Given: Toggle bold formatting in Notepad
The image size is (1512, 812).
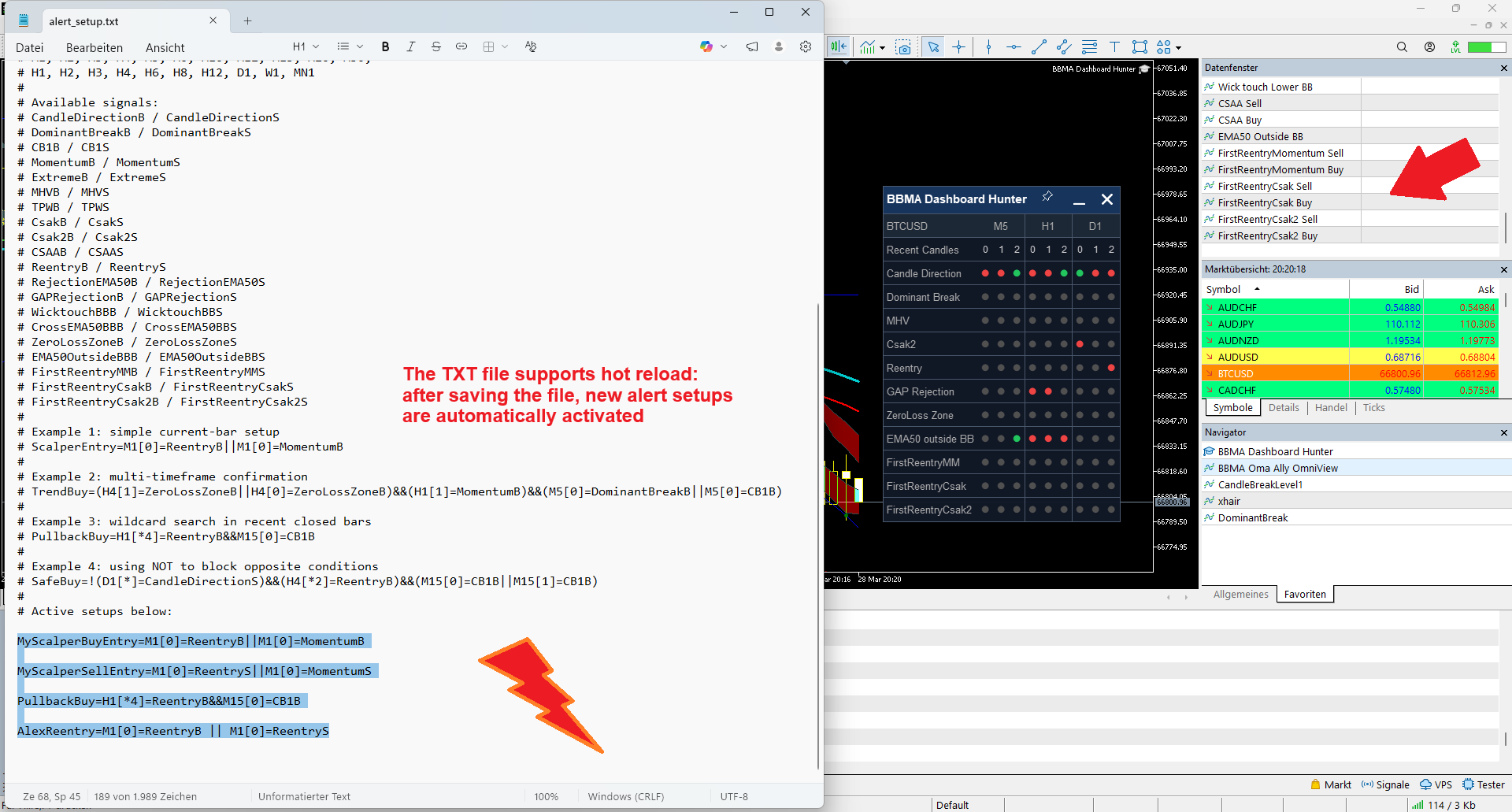Looking at the screenshot, I should pos(385,46).
